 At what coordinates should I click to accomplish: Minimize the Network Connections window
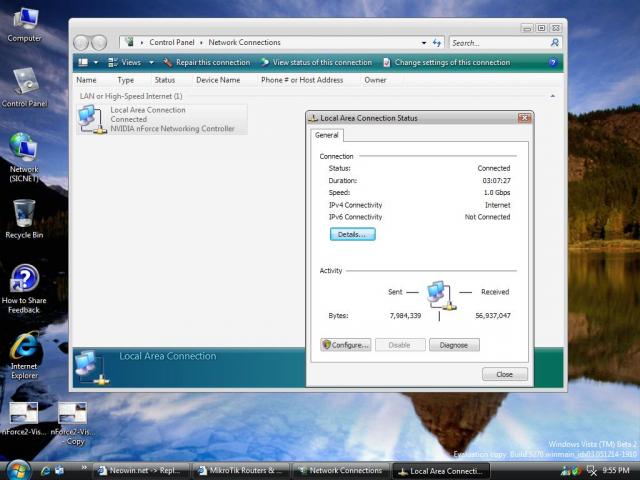tap(527, 28)
